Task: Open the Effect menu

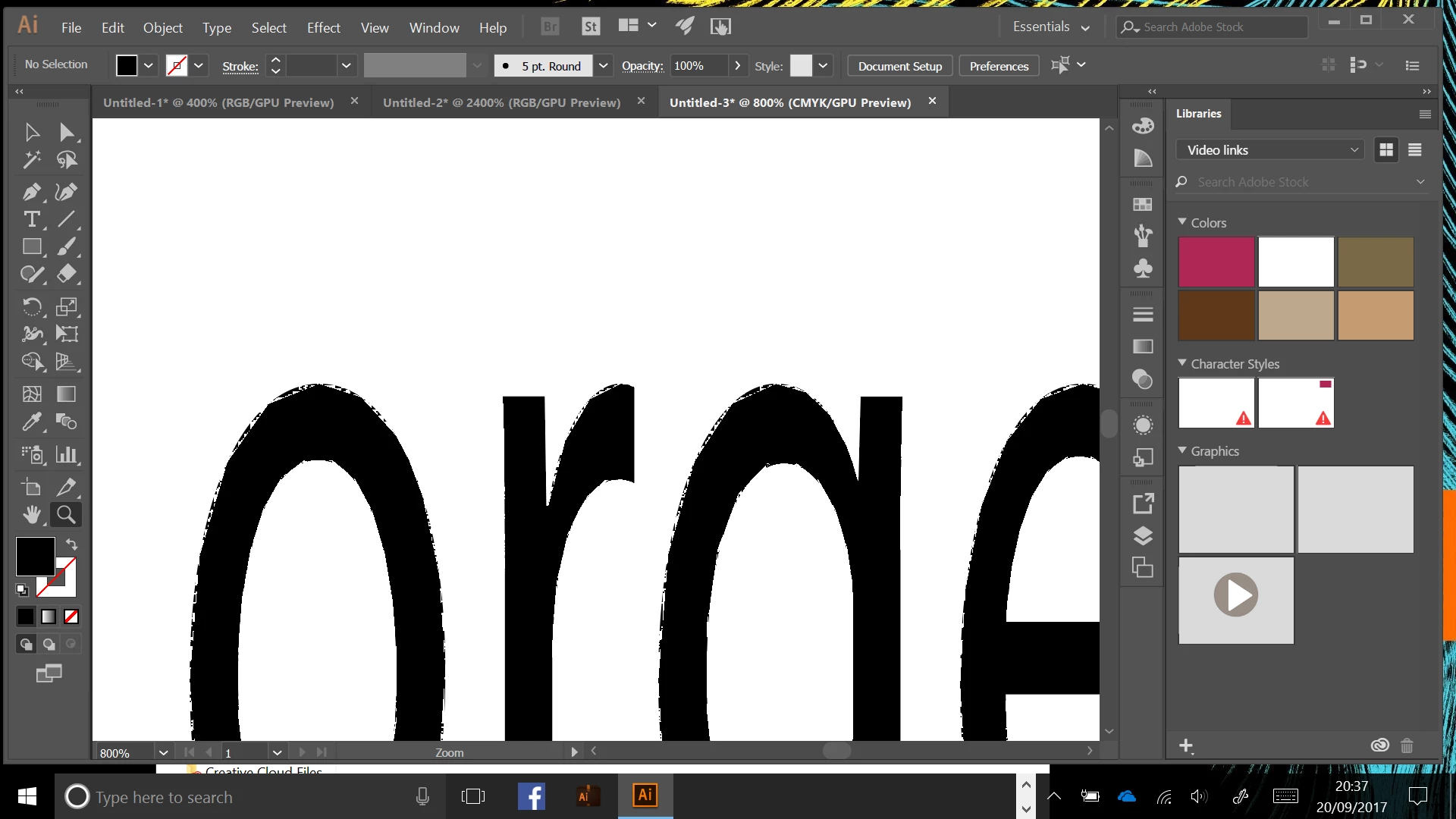Action: [323, 27]
